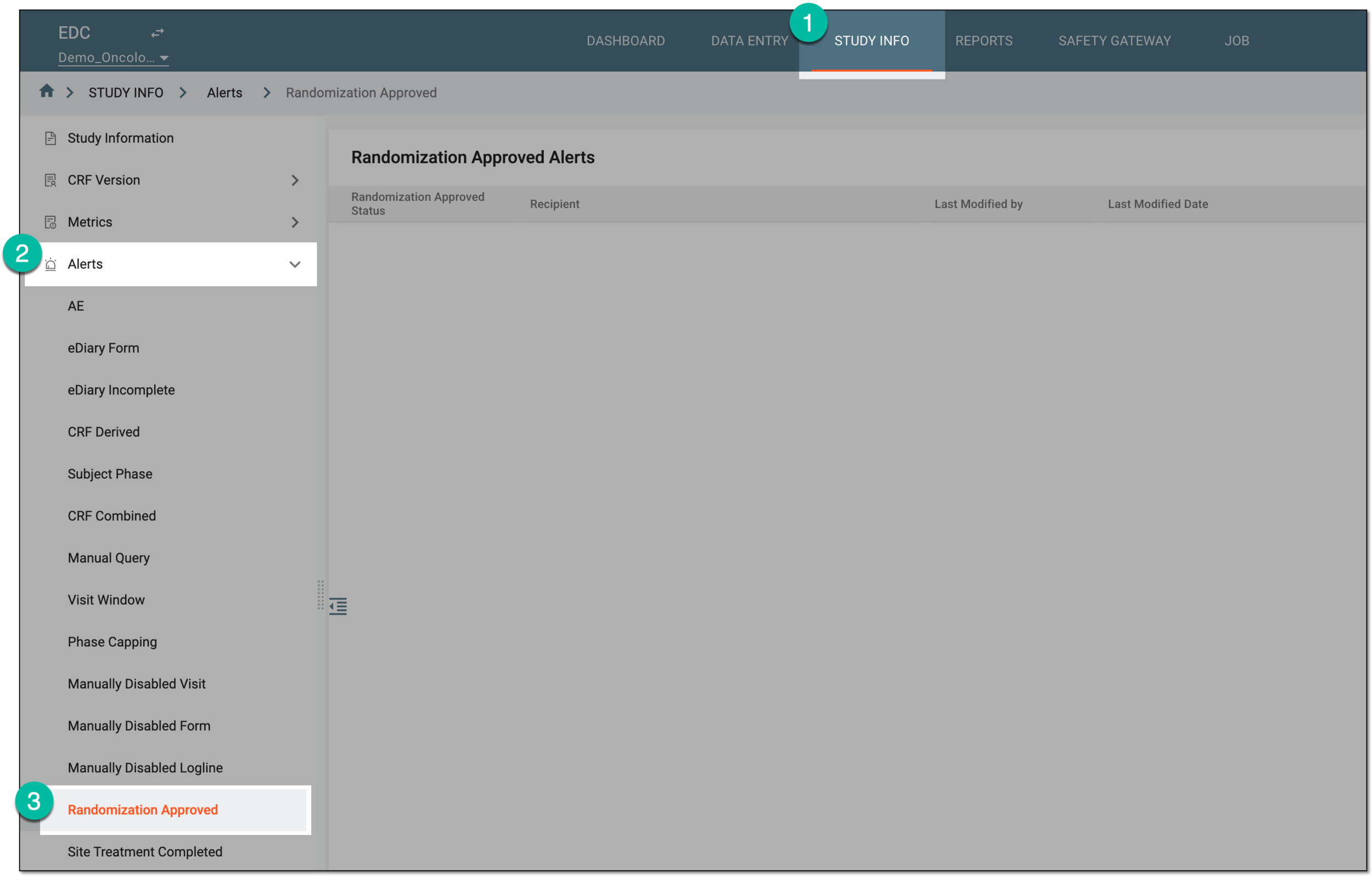
Task: Switch to the JOB tab
Action: point(1236,41)
